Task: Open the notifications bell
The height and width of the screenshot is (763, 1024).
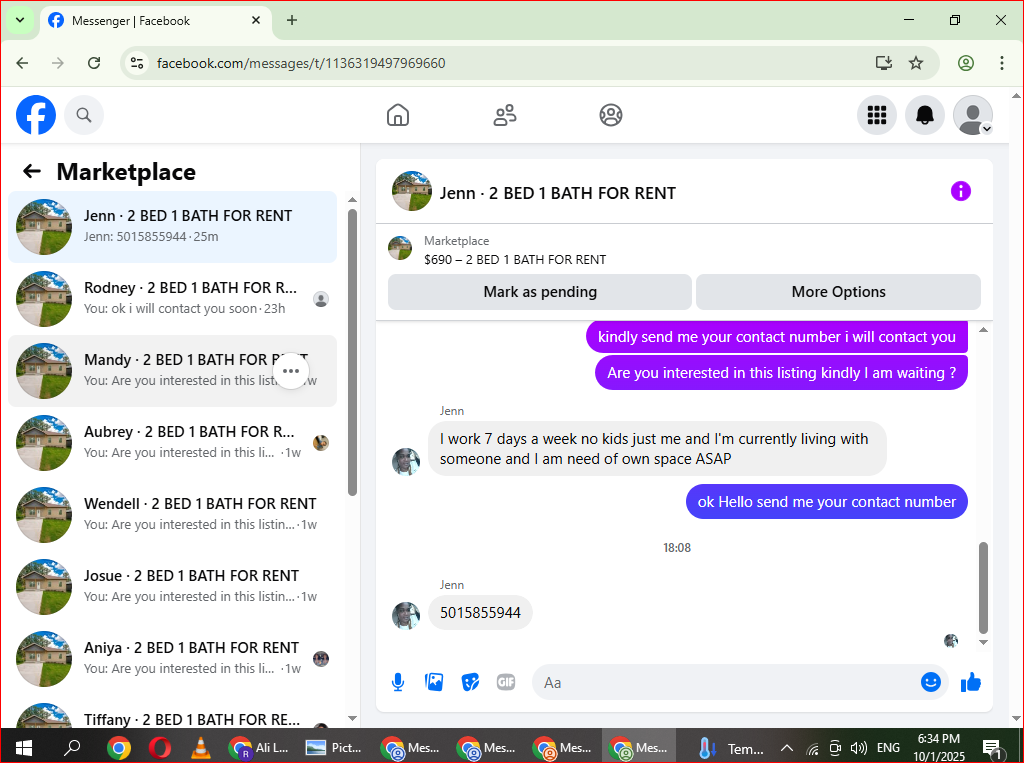Action: point(924,115)
